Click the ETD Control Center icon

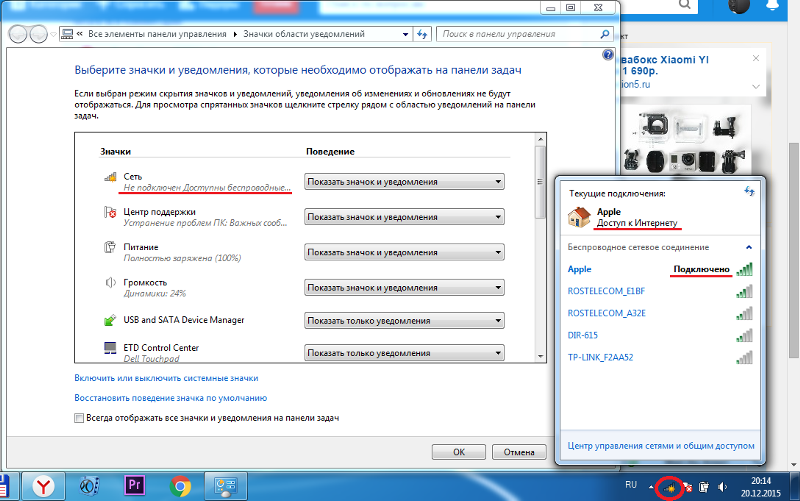click(x=110, y=348)
